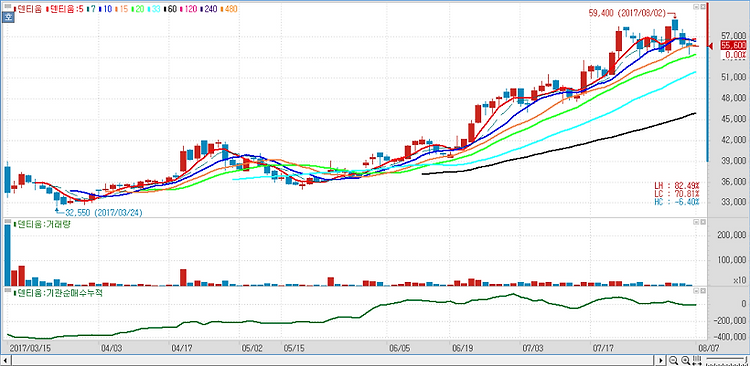Minimize the 거래량 volume pane
This screenshot has height=366, width=750.
(x=696, y=223)
